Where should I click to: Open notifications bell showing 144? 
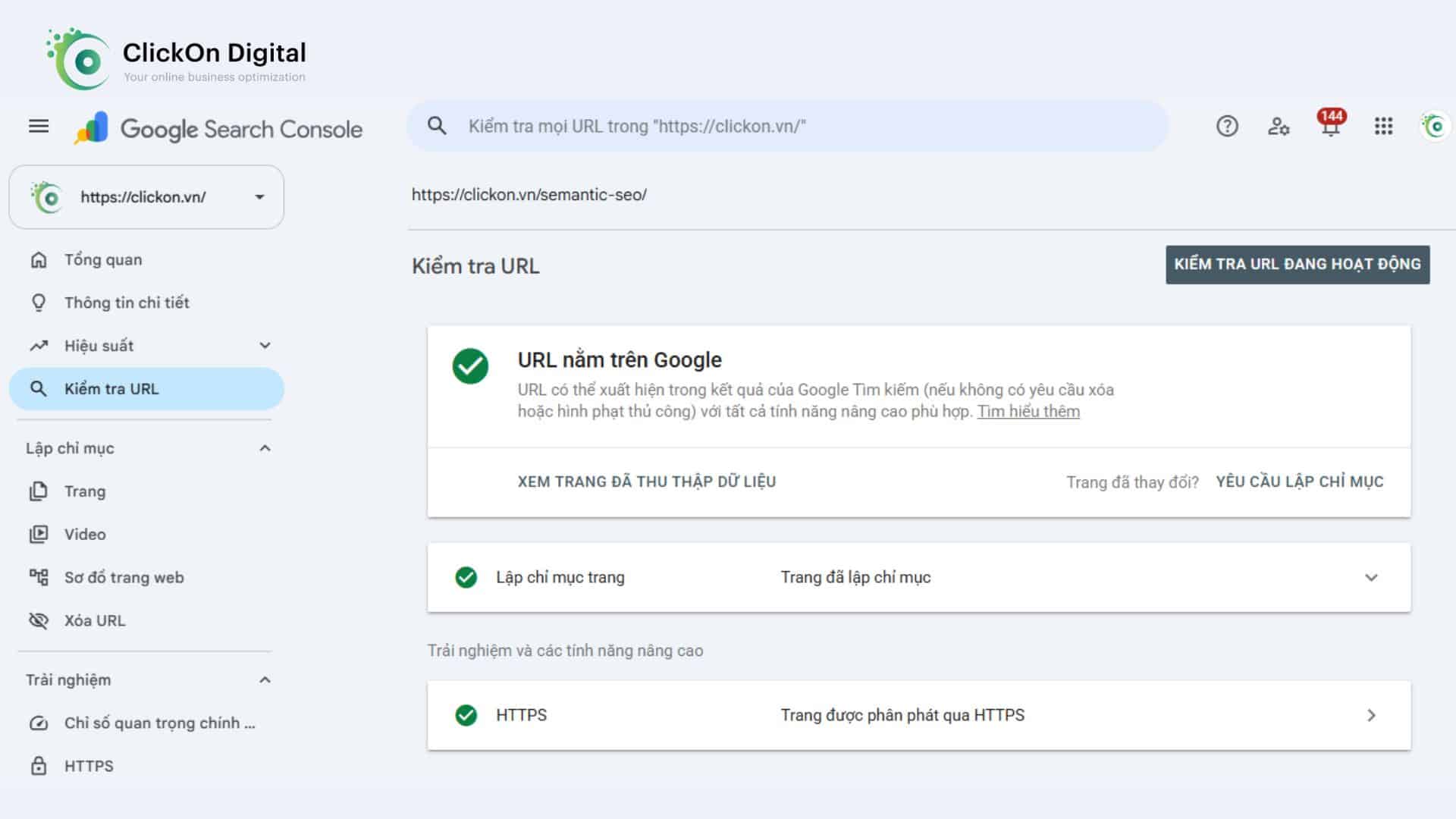click(x=1331, y=123)
